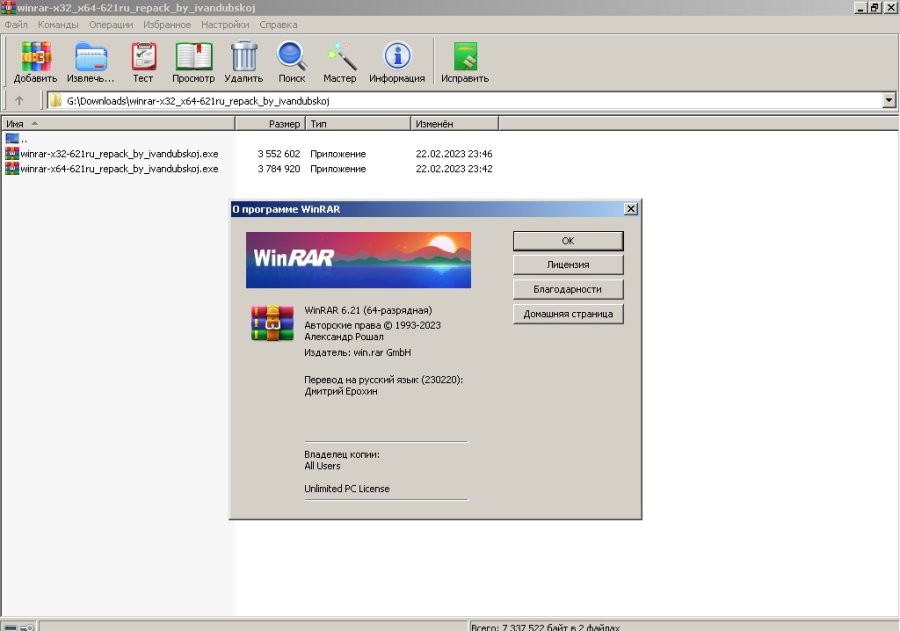Click 'Unlimited PC License' text
This screenshot has width=900, height=631.
click(347, 489)
